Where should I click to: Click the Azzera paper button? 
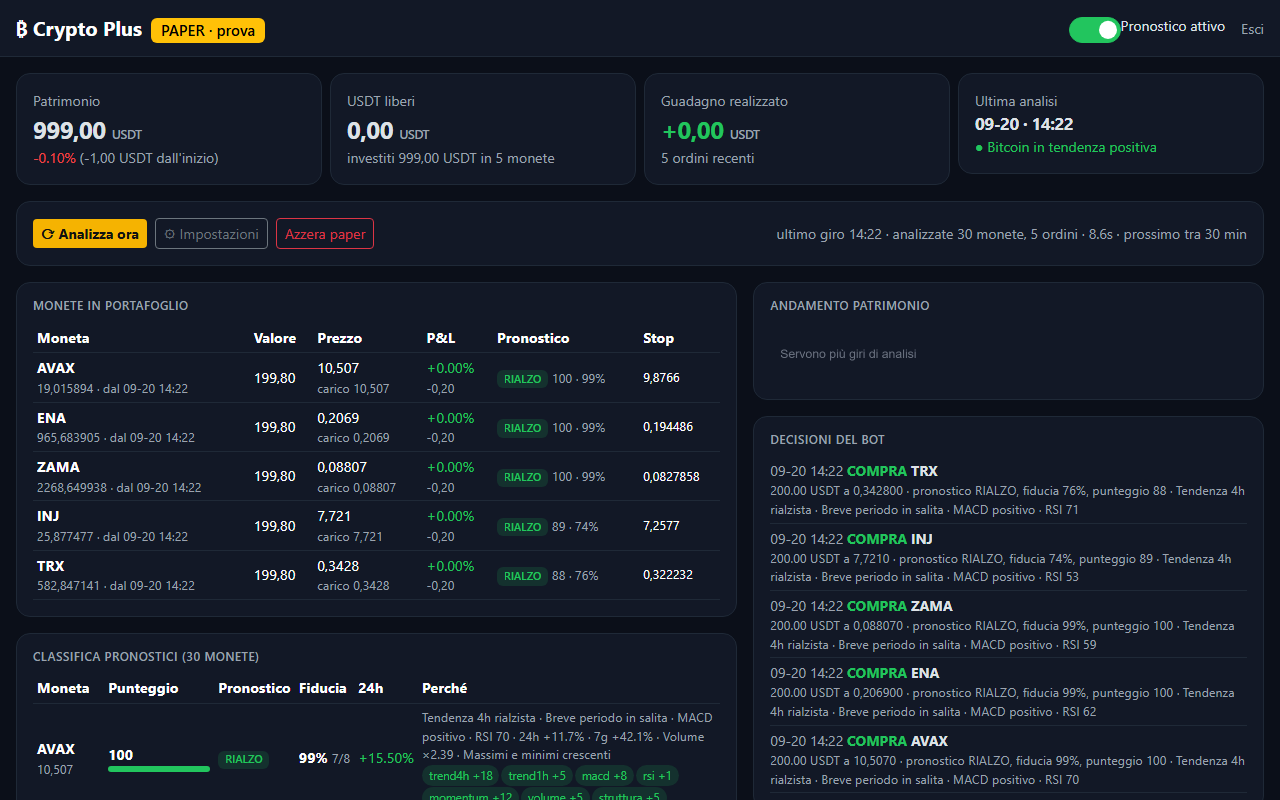(325, 234)
